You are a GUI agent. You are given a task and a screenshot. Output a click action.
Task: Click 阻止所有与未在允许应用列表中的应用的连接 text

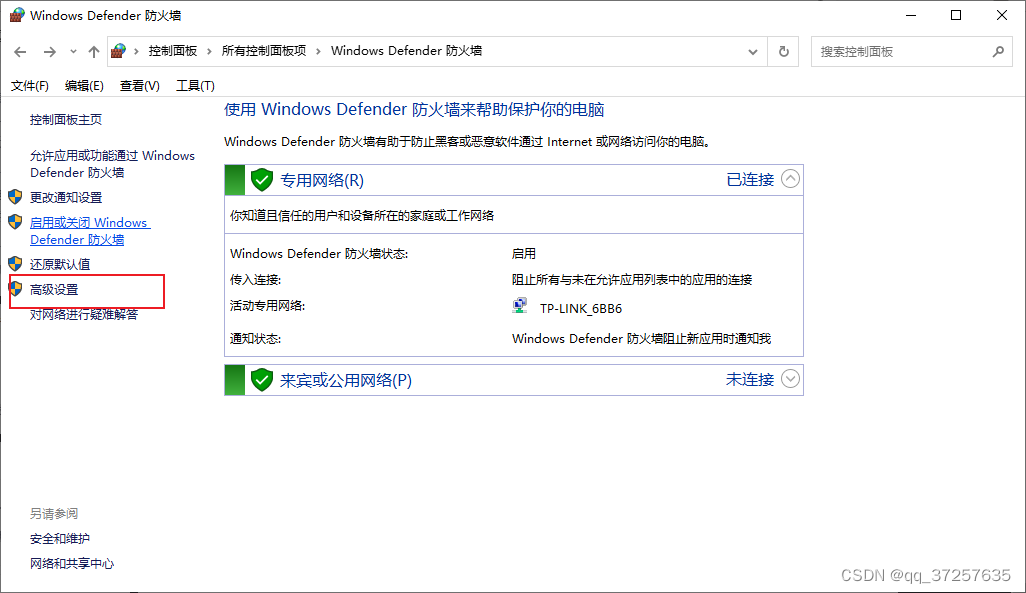(632, 280)
